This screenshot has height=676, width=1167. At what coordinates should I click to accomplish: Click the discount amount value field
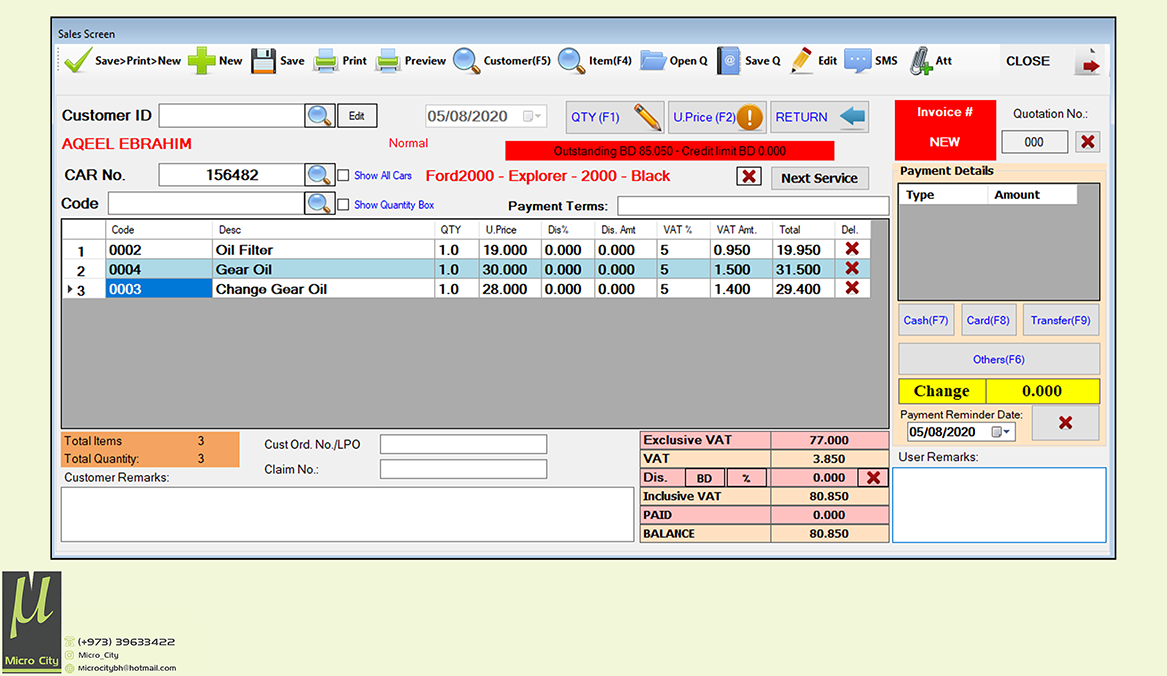tap(813, 478)
